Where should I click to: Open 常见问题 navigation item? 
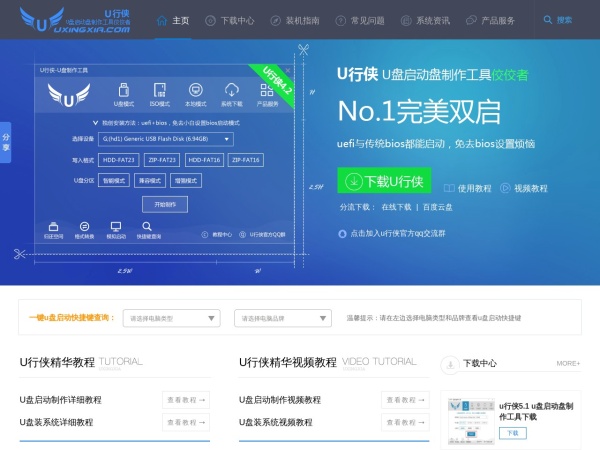pos(360,20)
